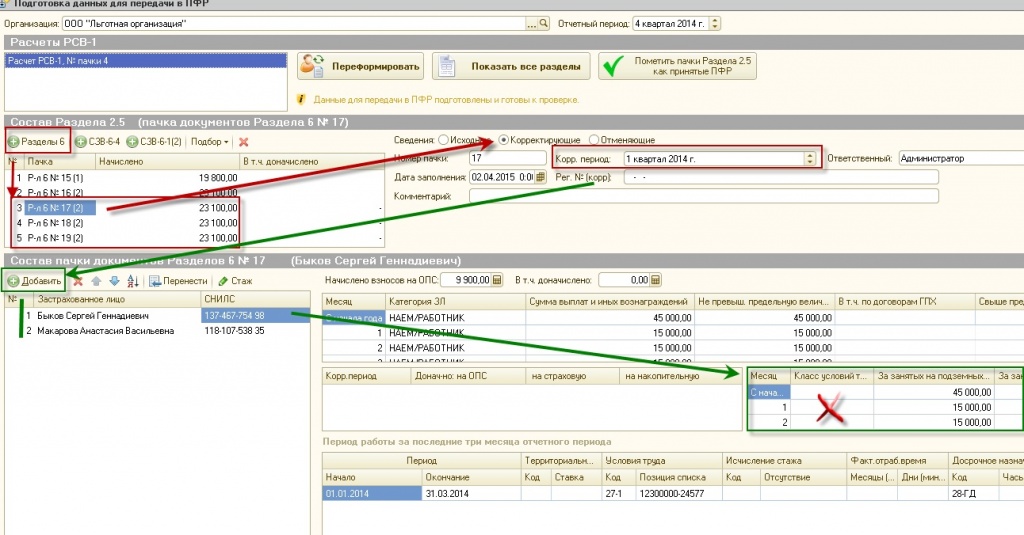Click the Класс условий т... column header
The image size is (1024, 535).
831,376
